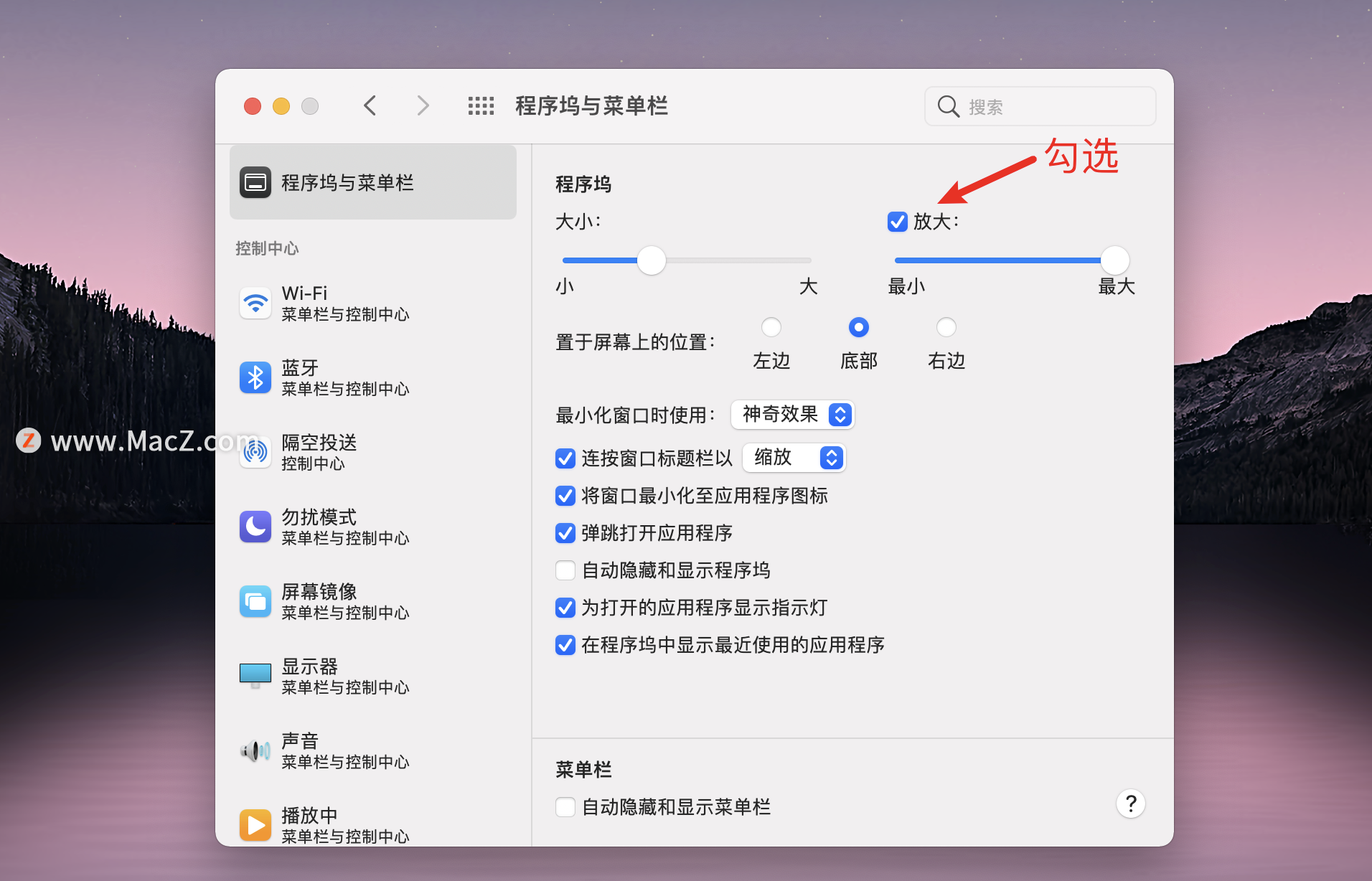Click the 最大 label under magnification slider
The width and height of the screenshot is (1372, 881).
[x=1117, y=287]
